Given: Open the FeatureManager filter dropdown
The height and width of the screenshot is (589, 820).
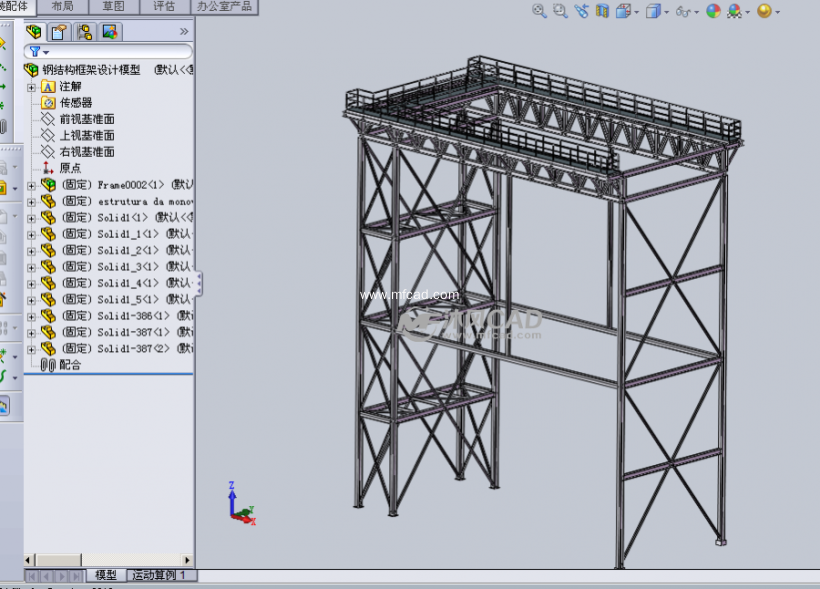Looking at the screenshot, I should 46,52.
